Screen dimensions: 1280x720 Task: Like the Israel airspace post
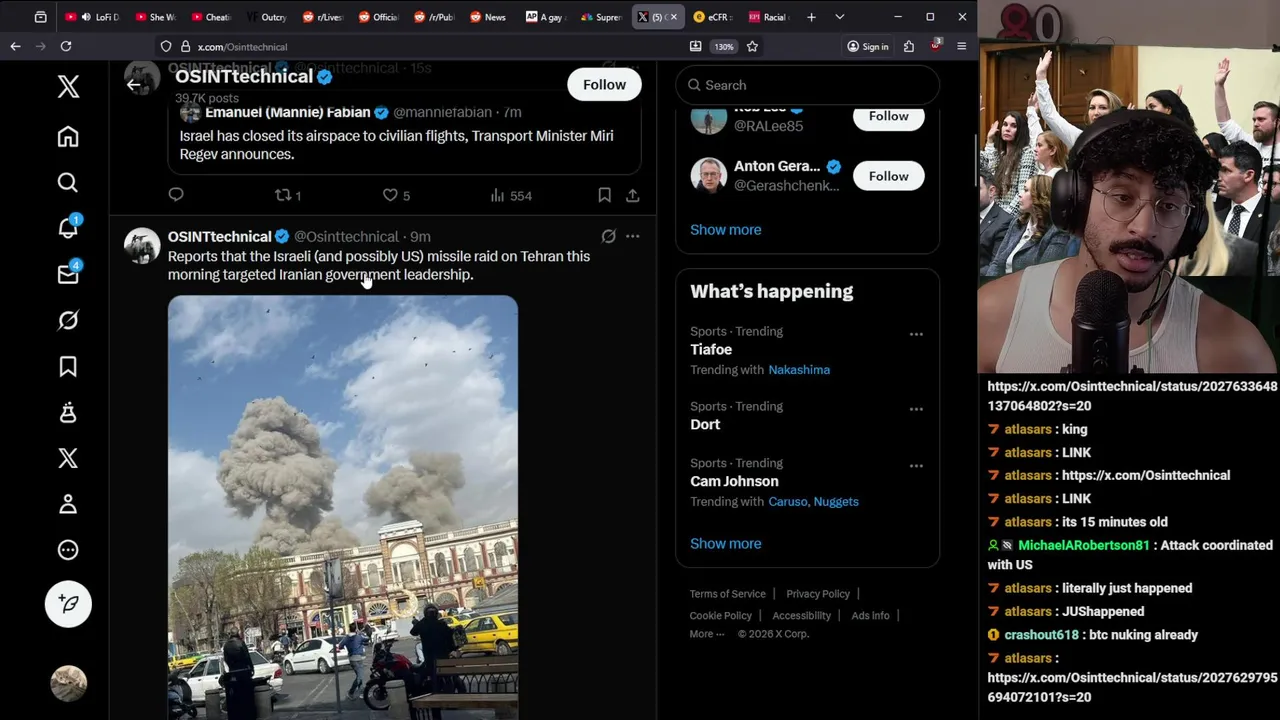[x=396, y=195]
